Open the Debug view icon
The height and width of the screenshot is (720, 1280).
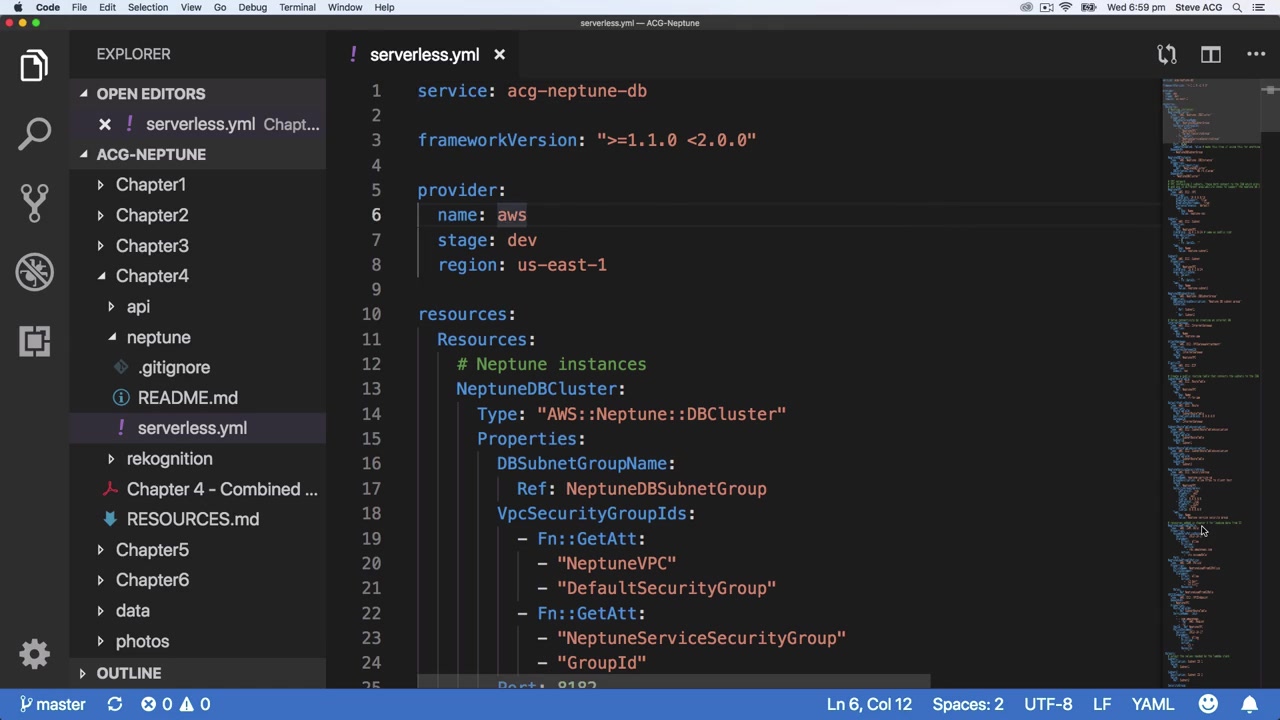[34, 271]
